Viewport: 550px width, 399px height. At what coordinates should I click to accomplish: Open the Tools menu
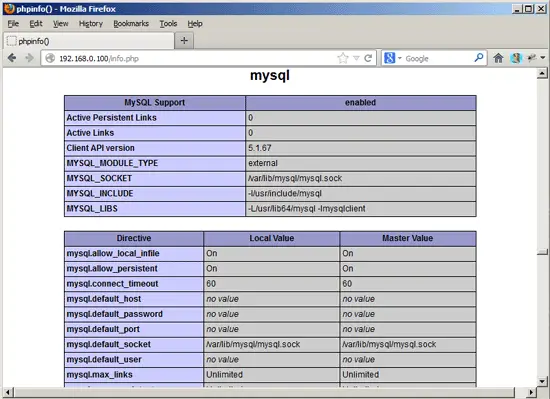[168, 23]
